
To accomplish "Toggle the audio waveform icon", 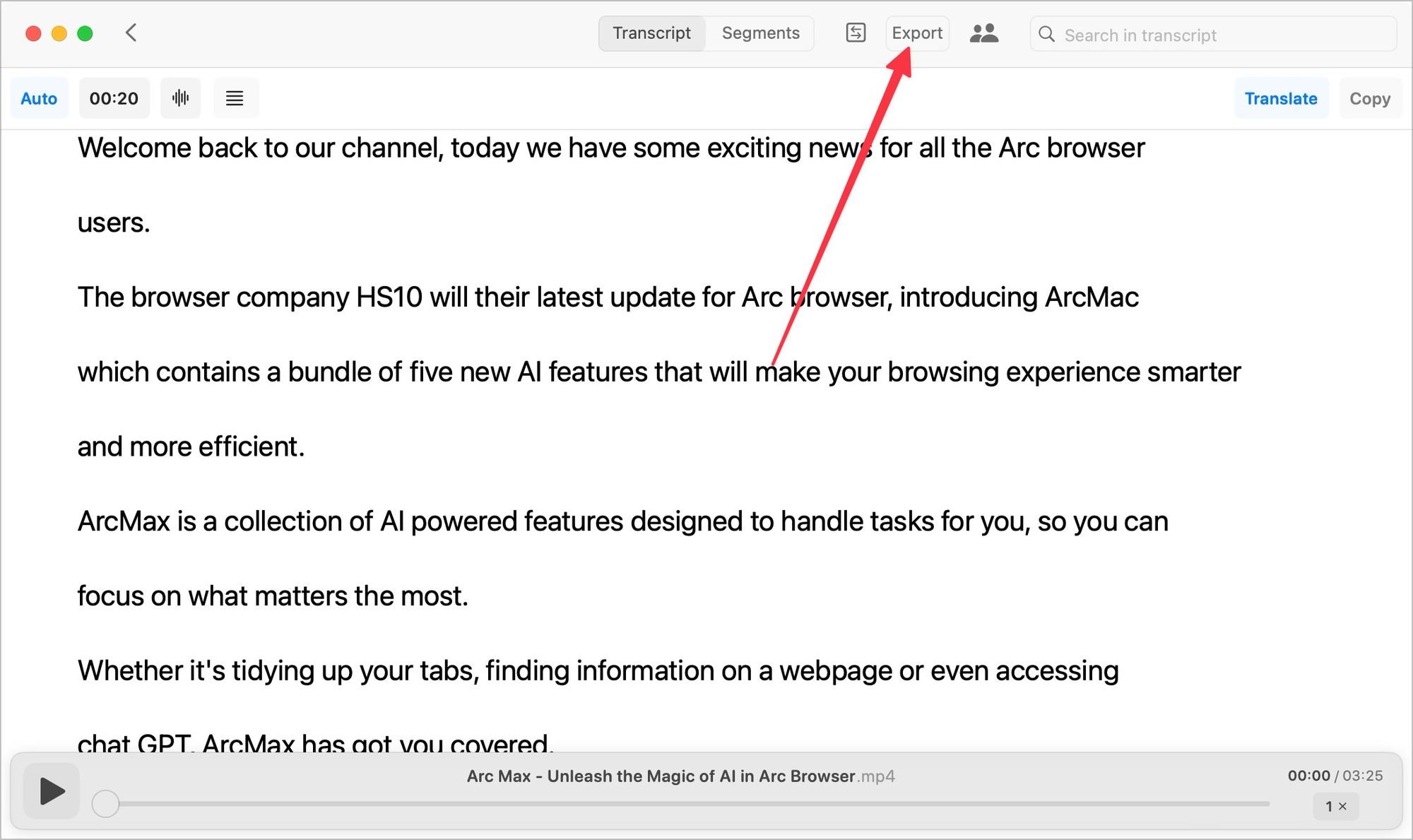I will [x=181, y=98].
